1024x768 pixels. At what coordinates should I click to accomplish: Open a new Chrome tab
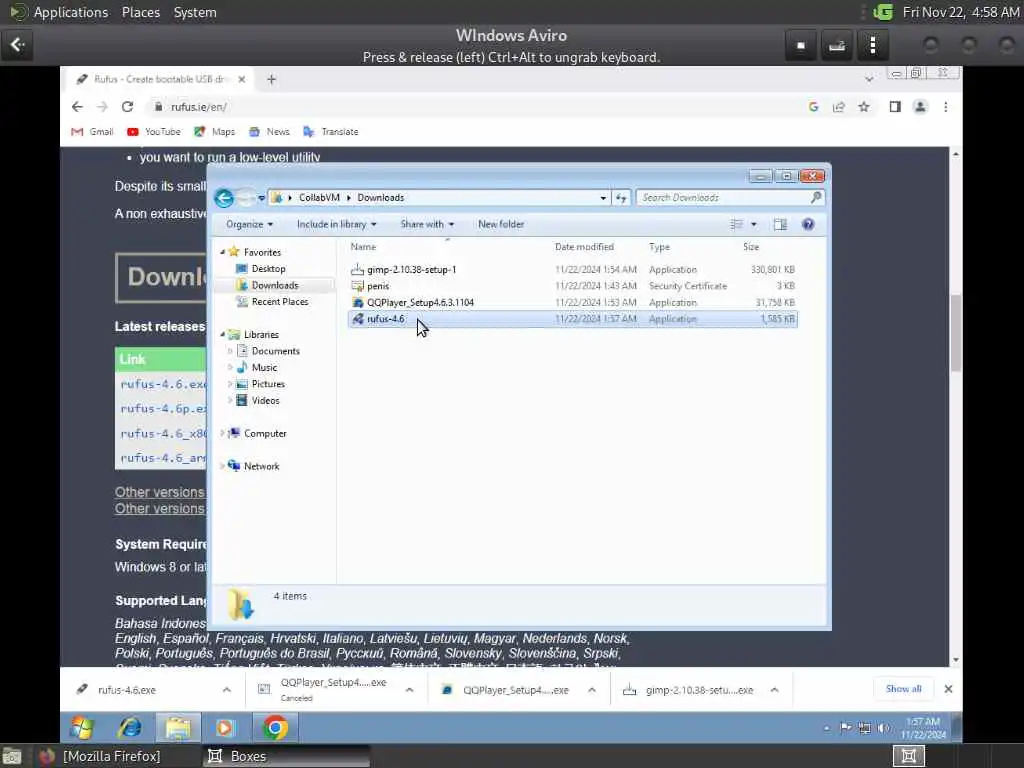[272, 80]
